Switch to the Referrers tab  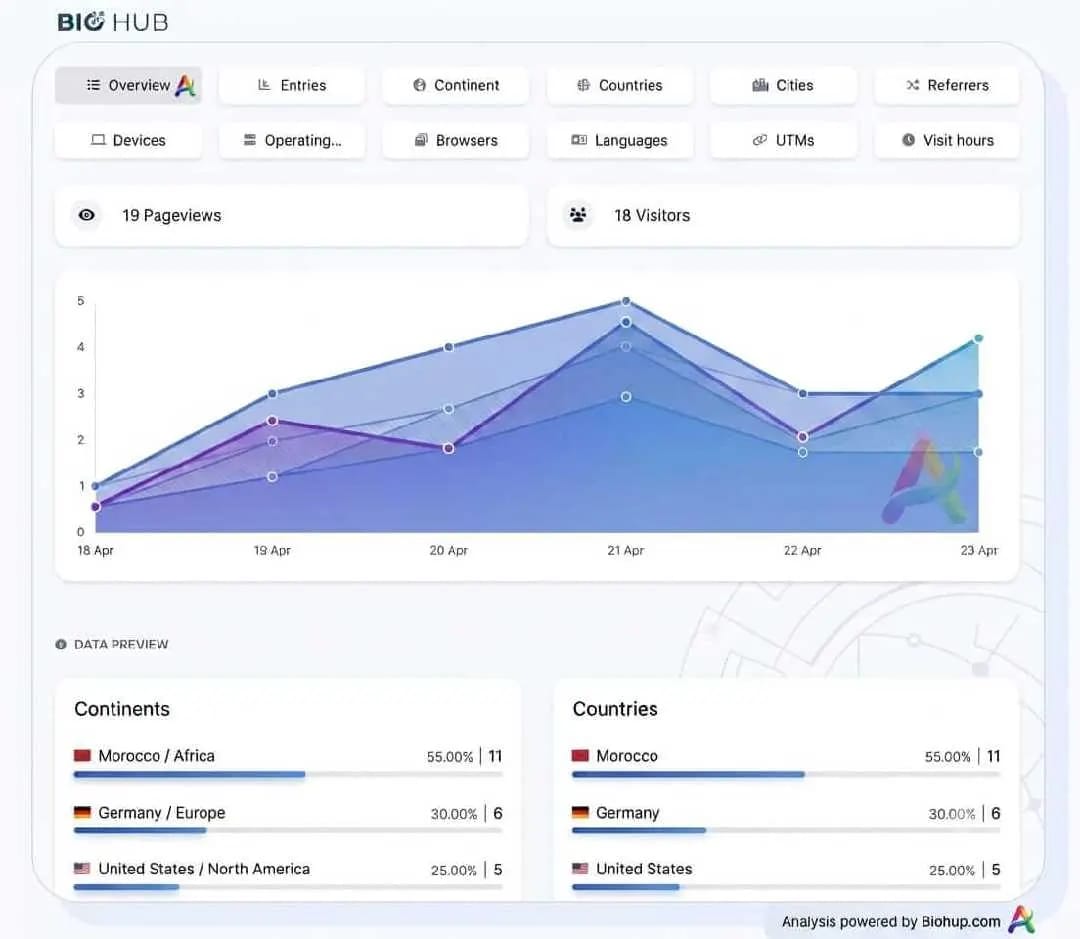point(947,85)
